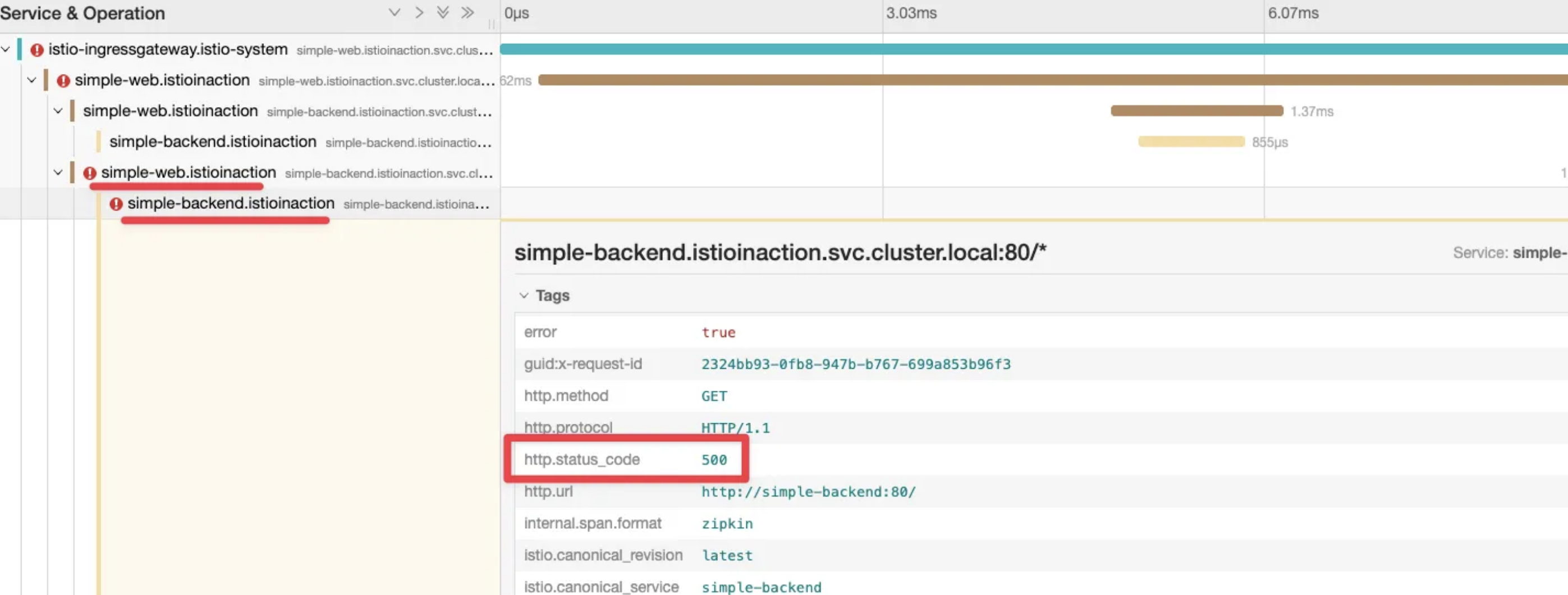Viewport: 1568px width, 595px height.
Task: Click the http://simple-backend:80/ URL value
Action: click(808, 492)
